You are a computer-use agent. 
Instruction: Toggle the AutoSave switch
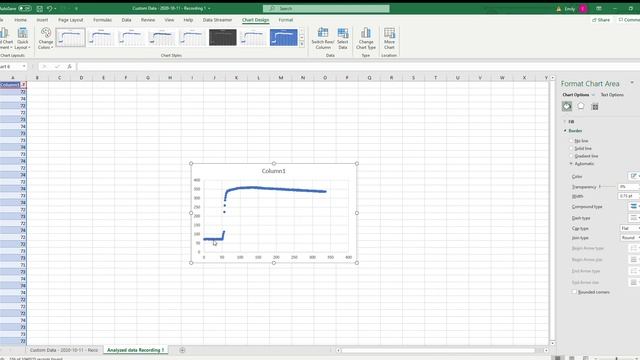[x=25, y=8]
